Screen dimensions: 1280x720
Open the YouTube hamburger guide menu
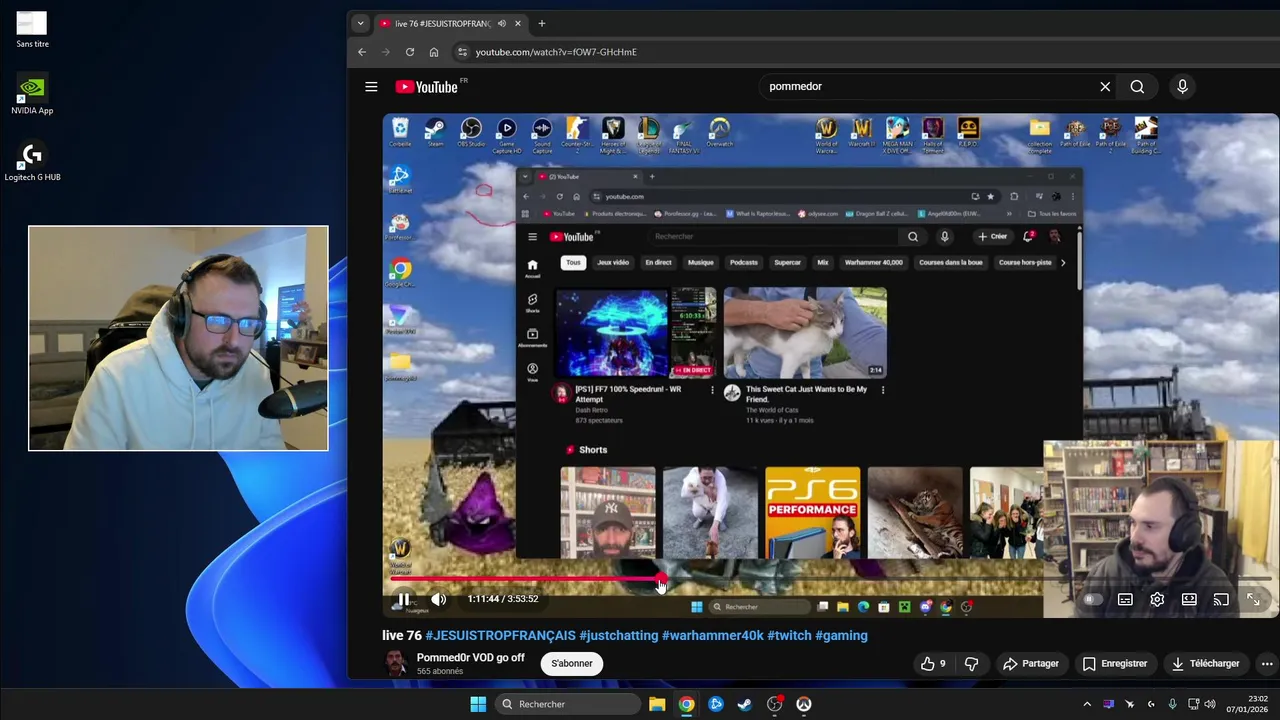coord(371,87)
